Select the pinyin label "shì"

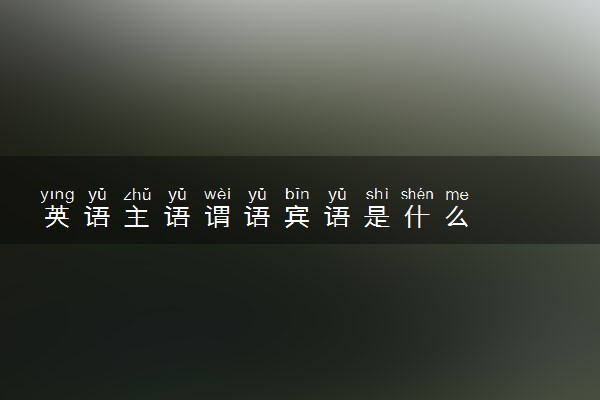[377, 194]
